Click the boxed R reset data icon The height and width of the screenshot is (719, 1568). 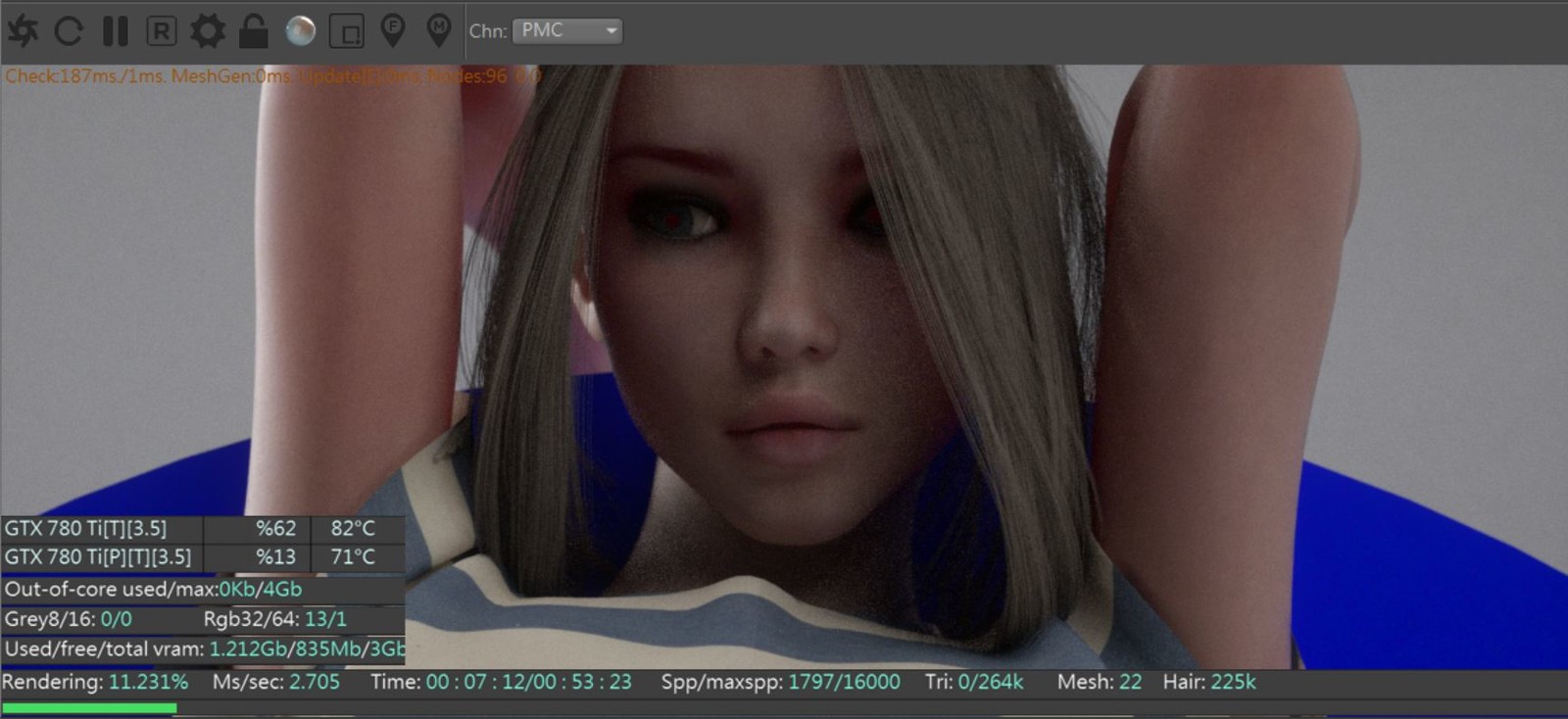coord(162,31)
